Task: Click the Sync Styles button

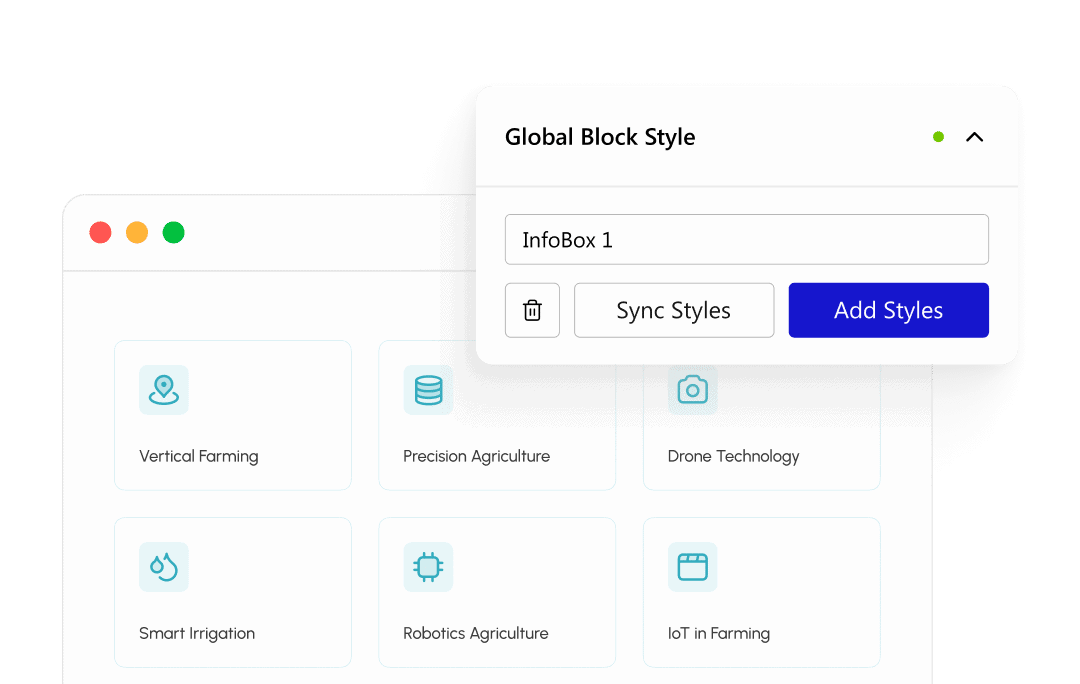Action: point(674,310)
